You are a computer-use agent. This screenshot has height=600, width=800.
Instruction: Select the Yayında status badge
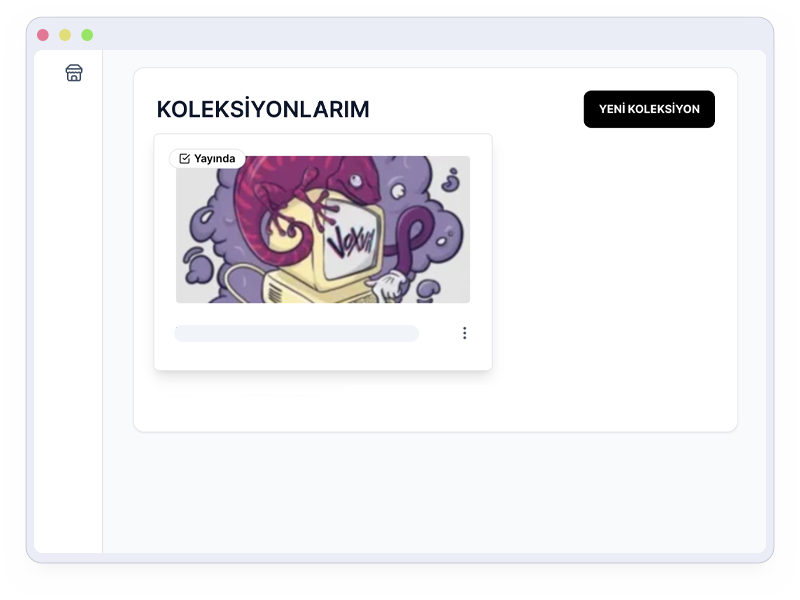(x=207, y=159)
